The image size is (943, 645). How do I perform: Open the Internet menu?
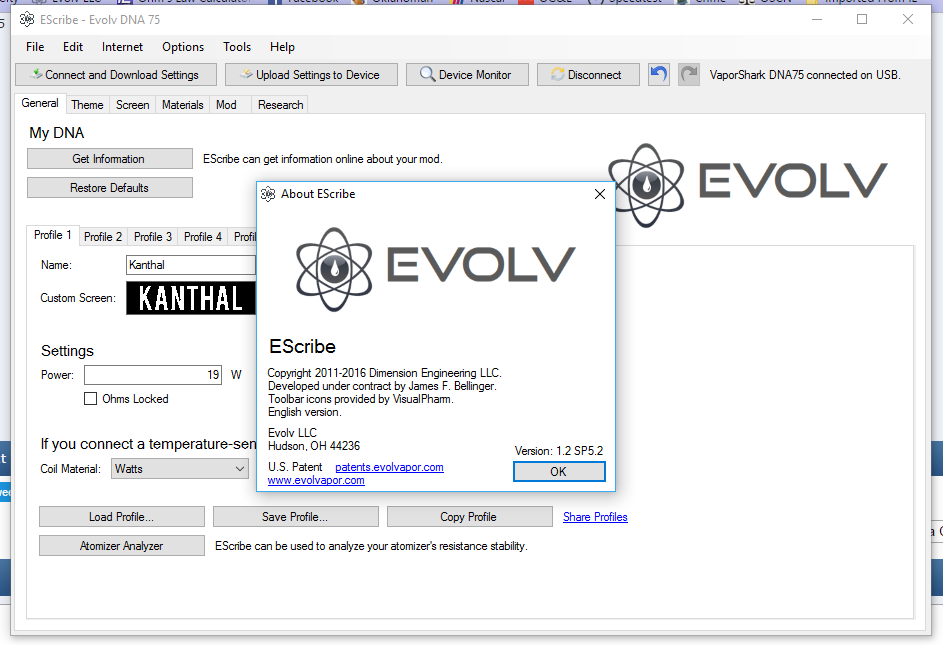click(x=122, y=47)
